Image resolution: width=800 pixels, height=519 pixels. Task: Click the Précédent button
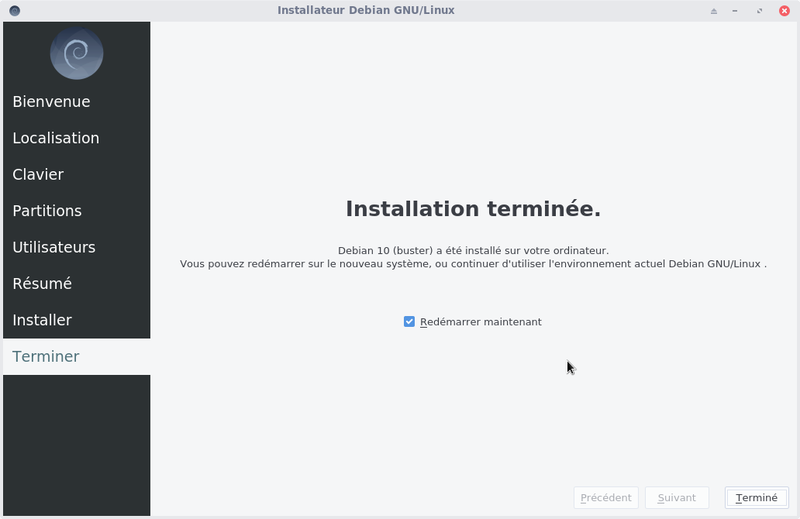click(x=606, y=498)
